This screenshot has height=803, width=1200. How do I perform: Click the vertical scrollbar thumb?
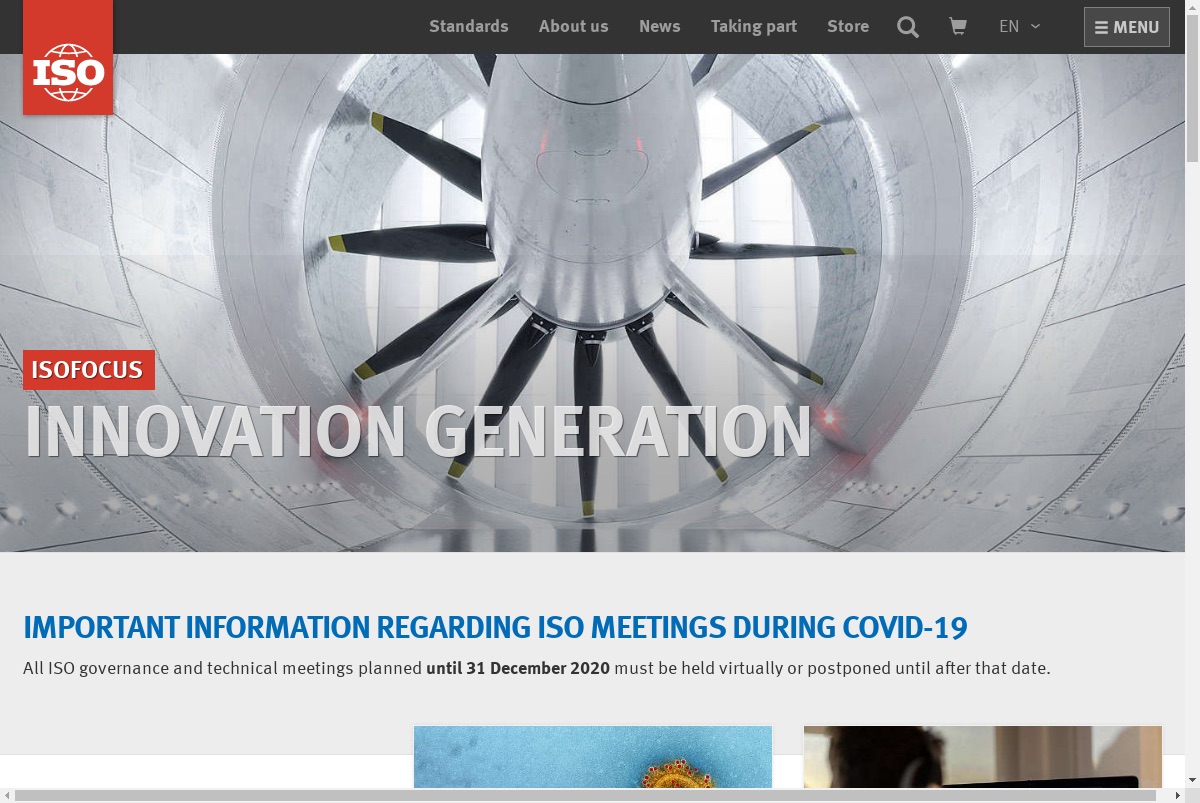tap(1192, 90)
